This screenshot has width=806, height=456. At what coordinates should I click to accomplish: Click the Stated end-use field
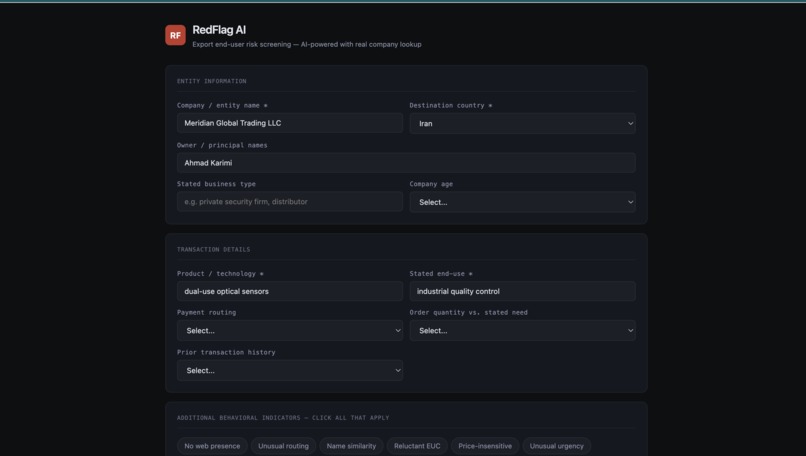click(522, 291)
